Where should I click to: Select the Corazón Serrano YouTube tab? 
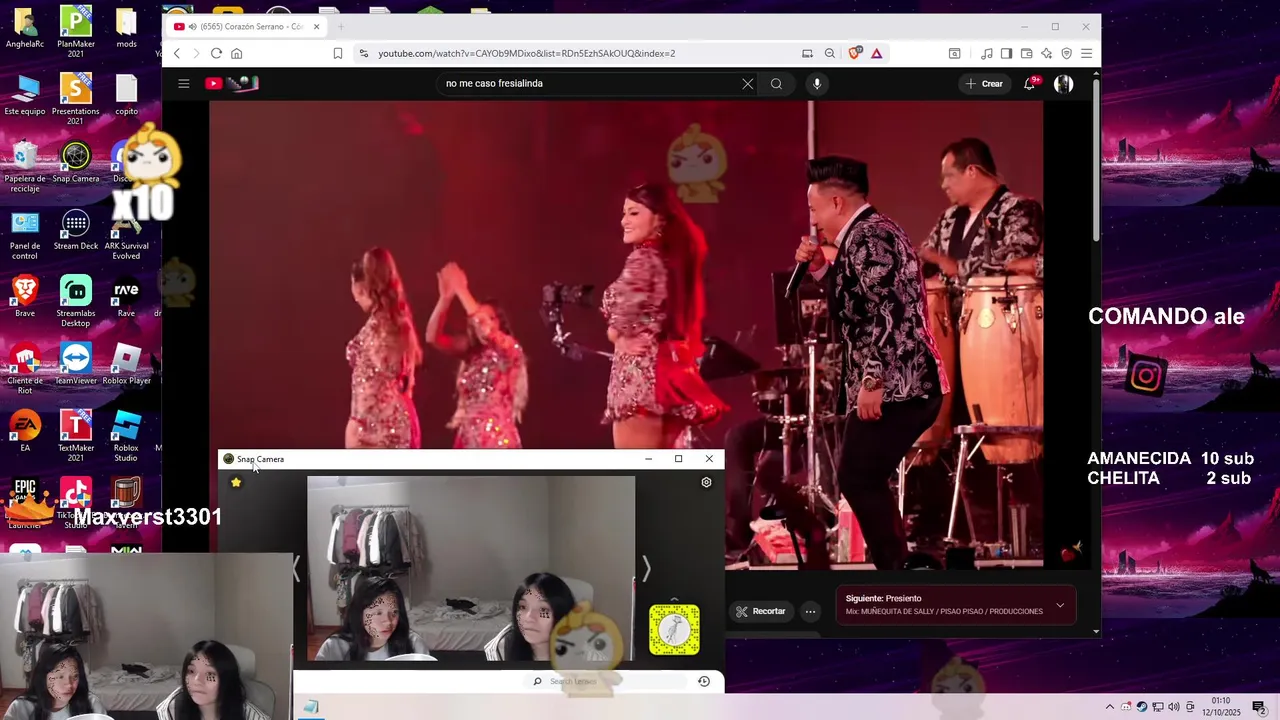pyautogui.click(x=247, y=27)
